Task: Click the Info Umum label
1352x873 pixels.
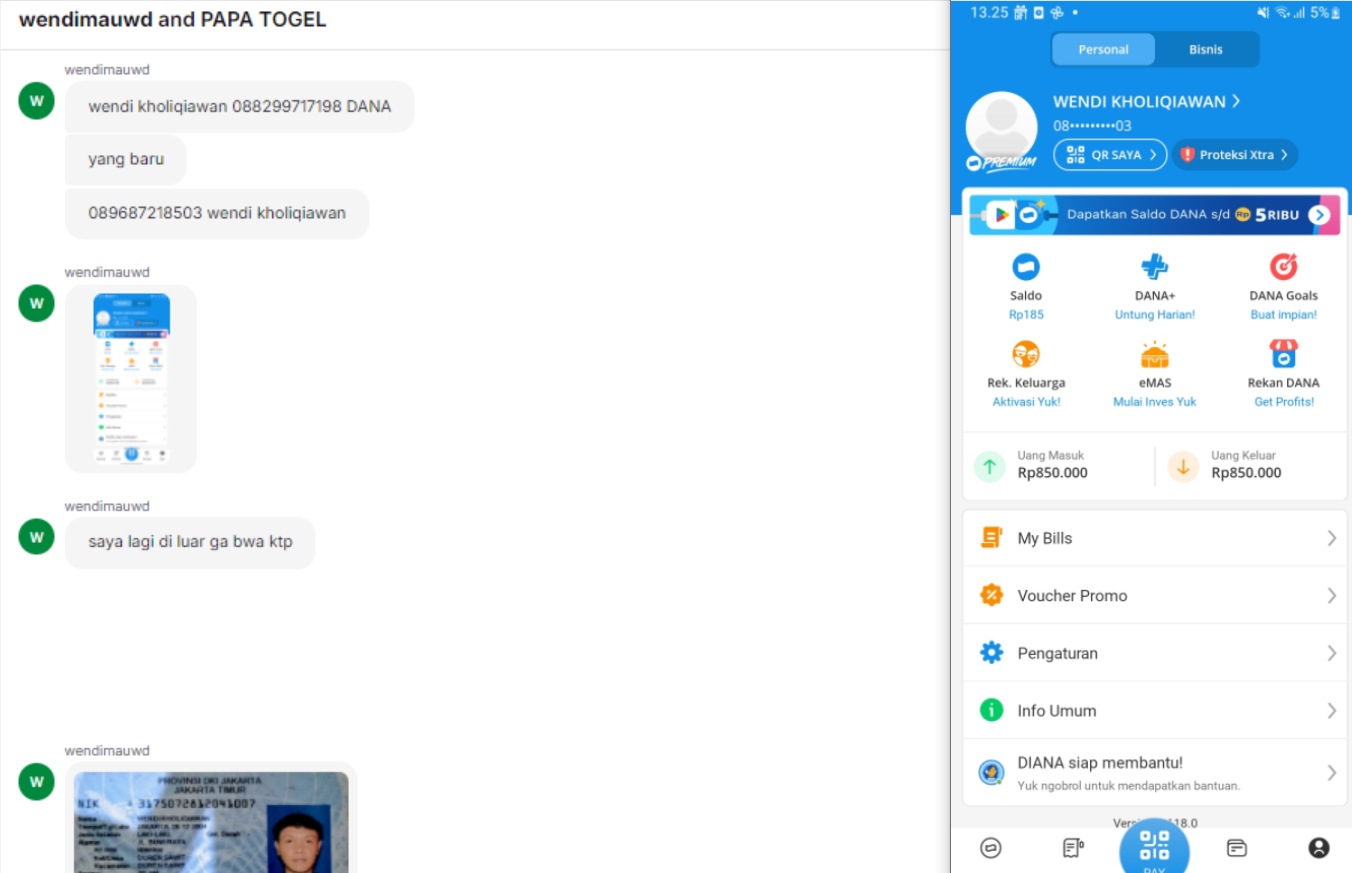Action: [x=1057, y=710]
